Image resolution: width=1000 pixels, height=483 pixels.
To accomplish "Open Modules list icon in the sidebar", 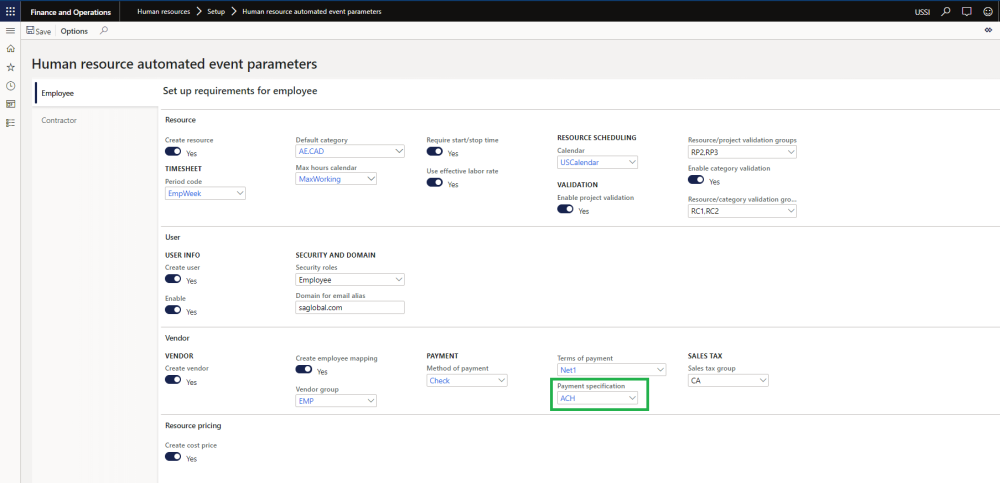I will point(10,122).
